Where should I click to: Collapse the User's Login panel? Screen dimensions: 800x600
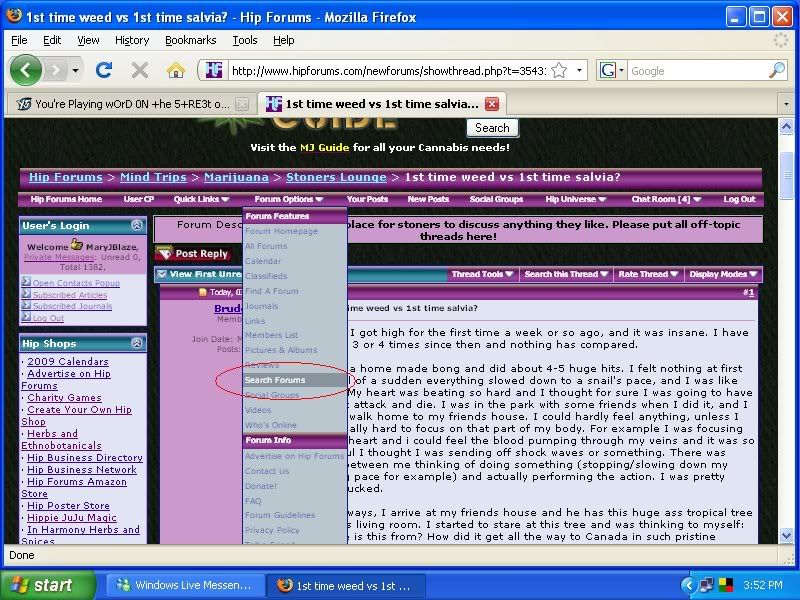[138, 226]
